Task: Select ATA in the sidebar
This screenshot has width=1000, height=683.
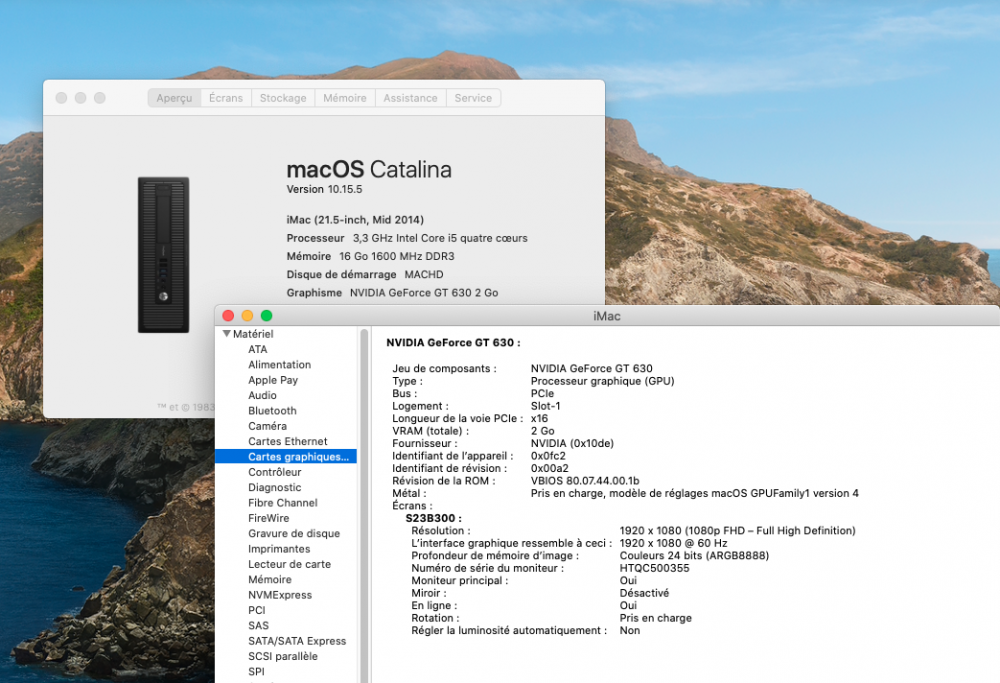Action: tap(258, 349)
